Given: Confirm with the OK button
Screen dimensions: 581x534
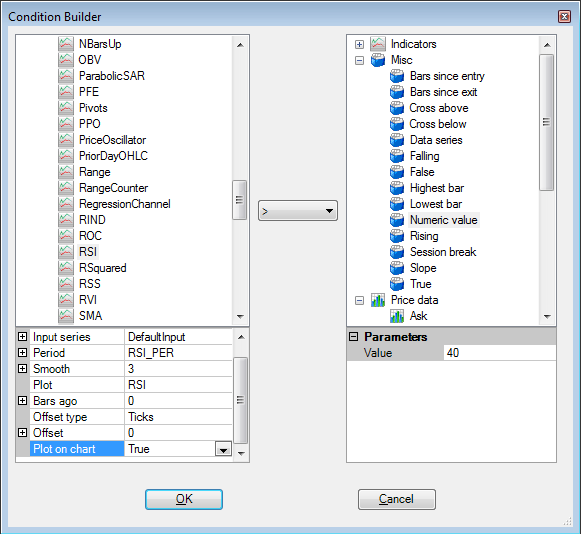Looking at the screenshot, I should coord(184,499).
